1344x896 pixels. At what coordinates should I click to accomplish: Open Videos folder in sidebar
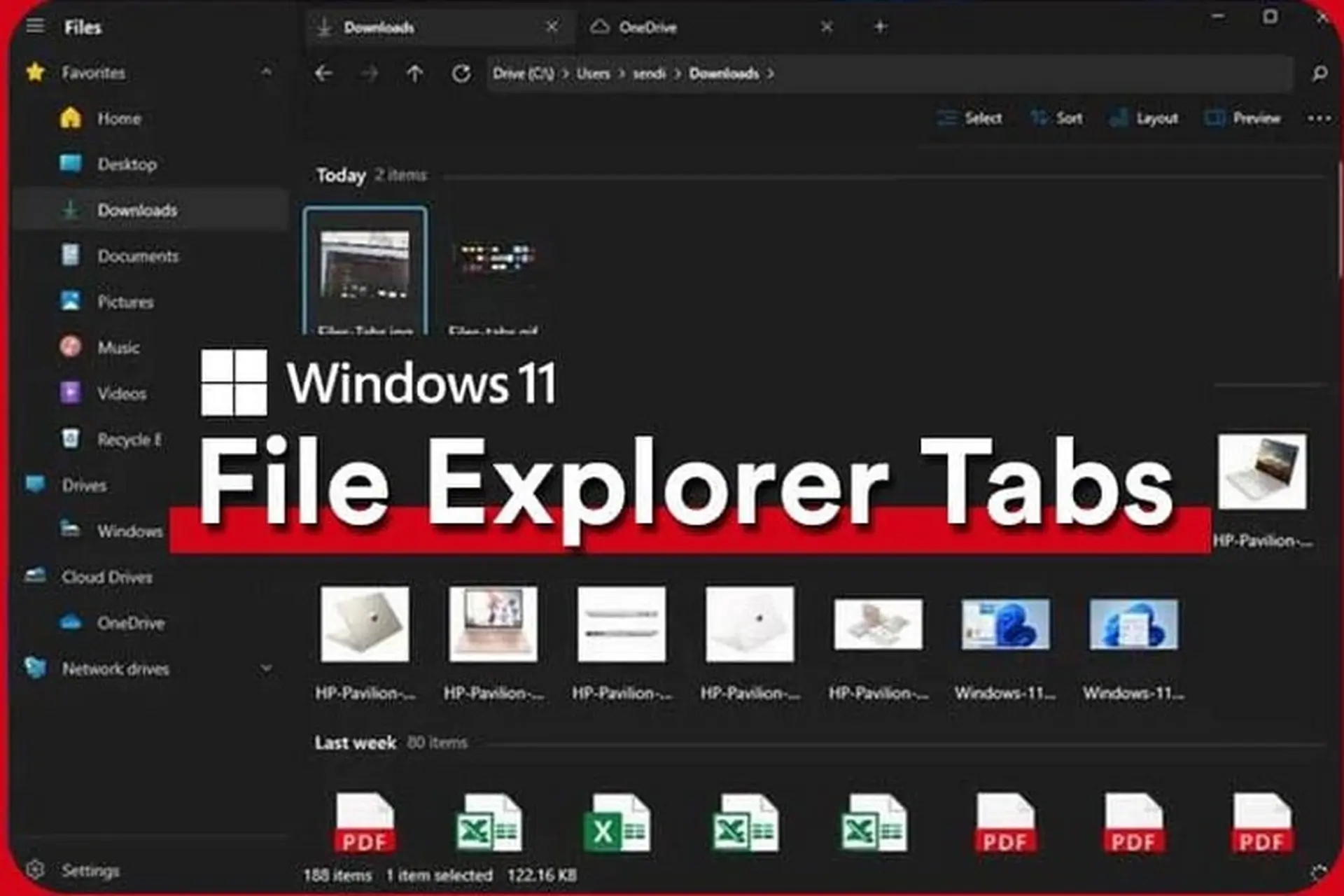[x=122, y=393]
